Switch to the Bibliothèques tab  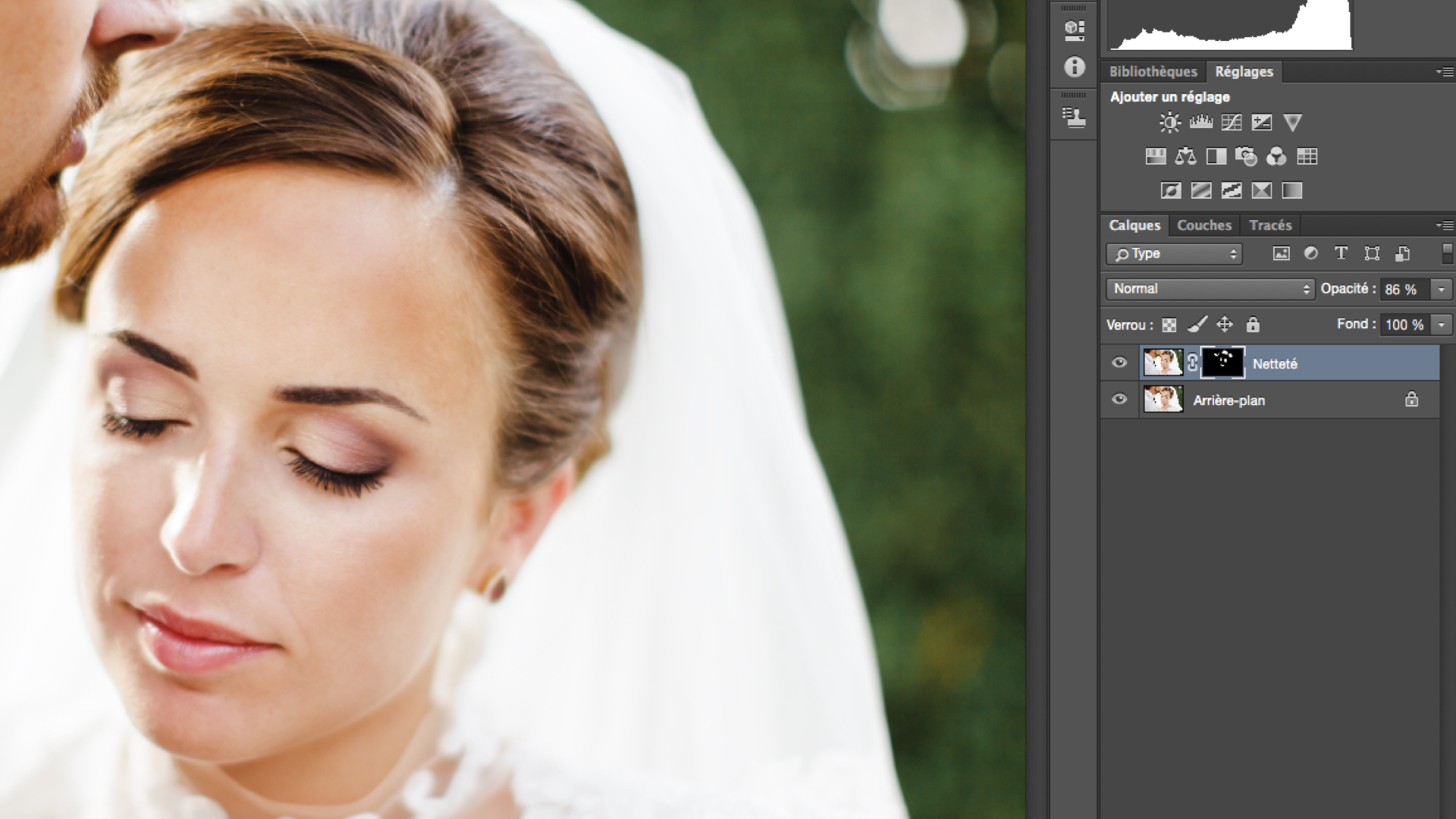click(1153, 72)
